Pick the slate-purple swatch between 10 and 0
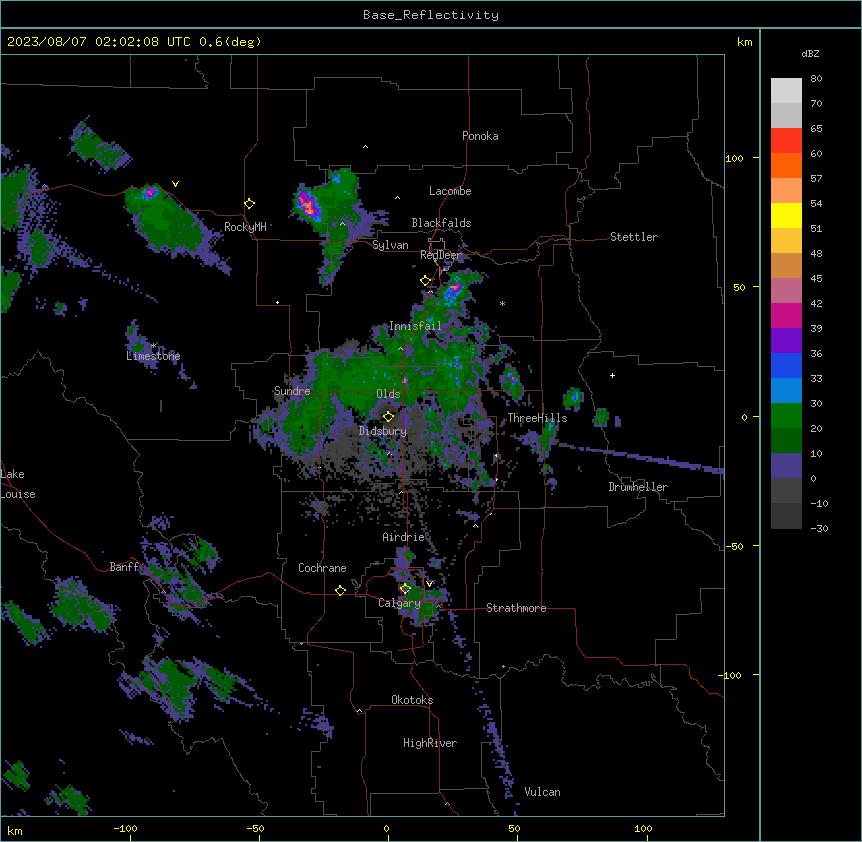The width and height of the screenshot is (862, 842). coord(786,466)
